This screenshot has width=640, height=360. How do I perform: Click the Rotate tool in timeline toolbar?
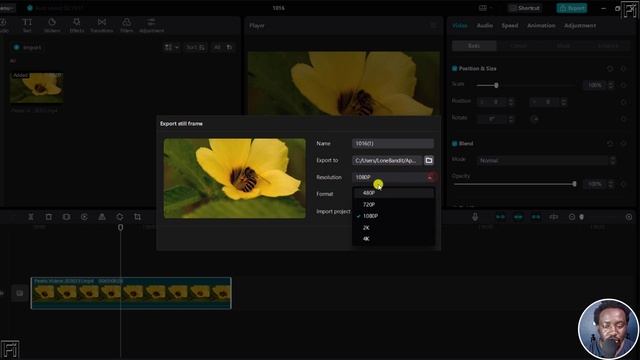(x=120, y=217)
